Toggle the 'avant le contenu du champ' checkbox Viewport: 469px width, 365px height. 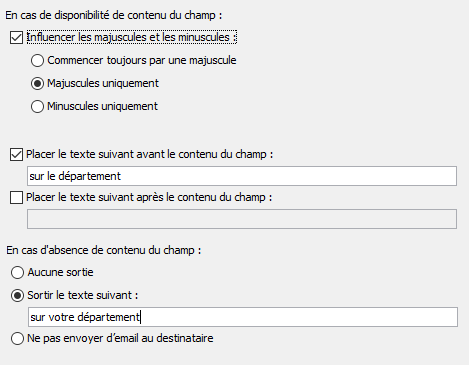pos(16,155)
